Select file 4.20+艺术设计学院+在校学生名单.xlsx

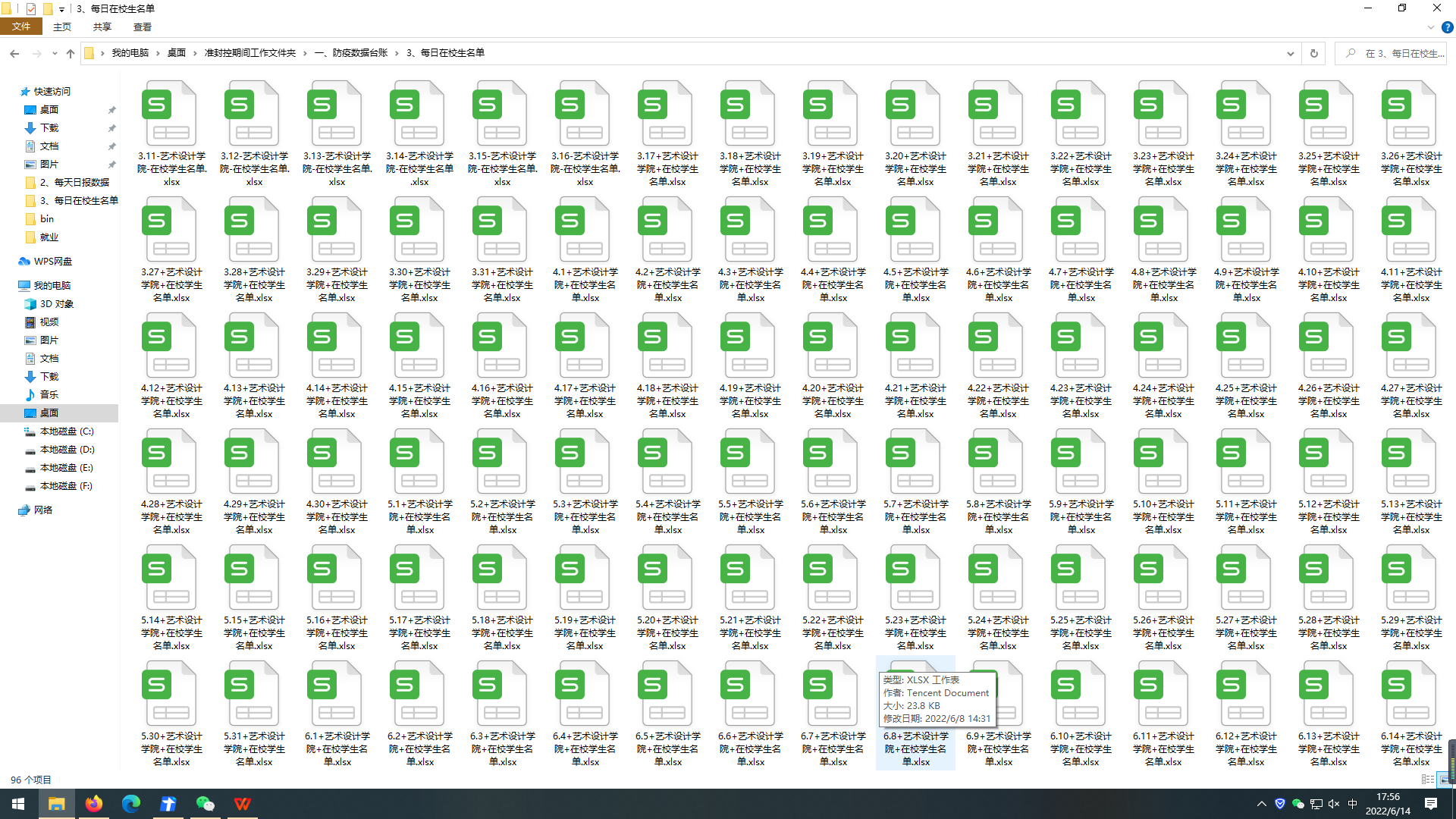833,366
